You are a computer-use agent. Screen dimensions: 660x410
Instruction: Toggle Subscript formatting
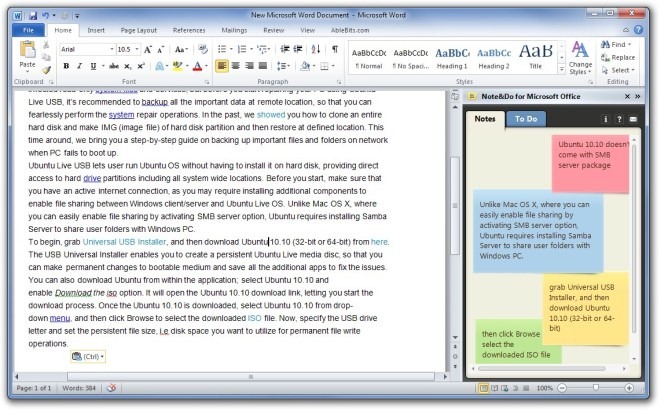[128, 66]
